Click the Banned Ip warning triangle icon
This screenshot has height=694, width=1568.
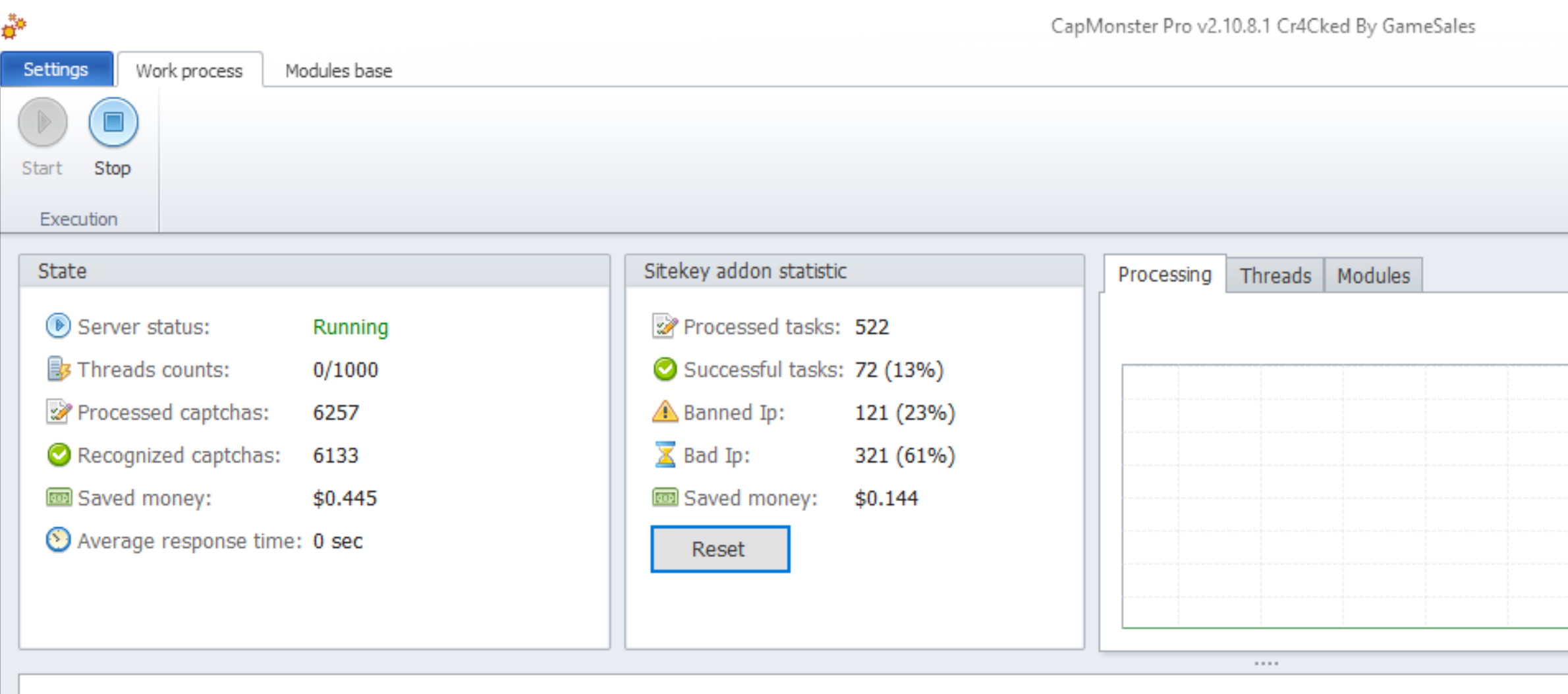(665, 411)
